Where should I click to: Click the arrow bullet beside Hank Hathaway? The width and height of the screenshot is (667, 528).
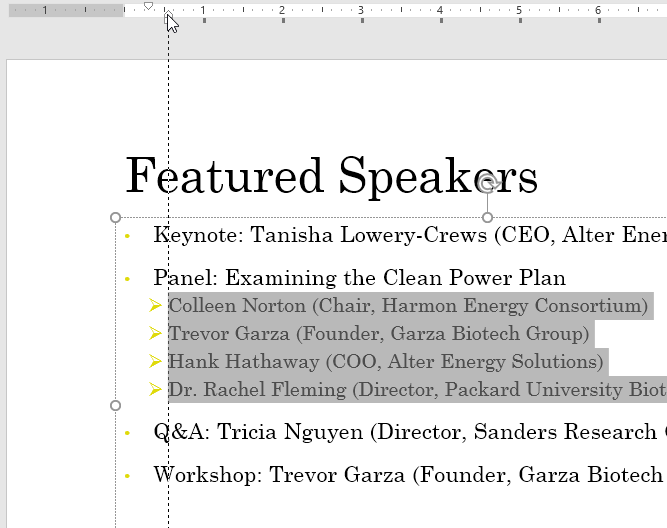tap(155, 362)
